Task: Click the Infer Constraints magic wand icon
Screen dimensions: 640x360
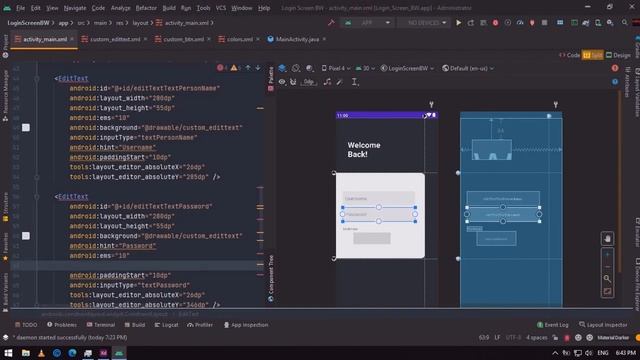Action: [x=340, y=82]
